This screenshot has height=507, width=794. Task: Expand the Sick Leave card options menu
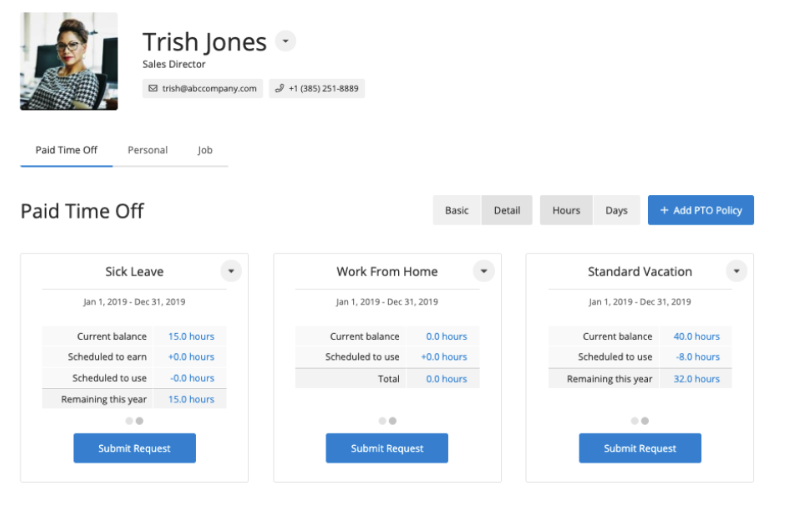pyautogui.click(x=230, y=271)
